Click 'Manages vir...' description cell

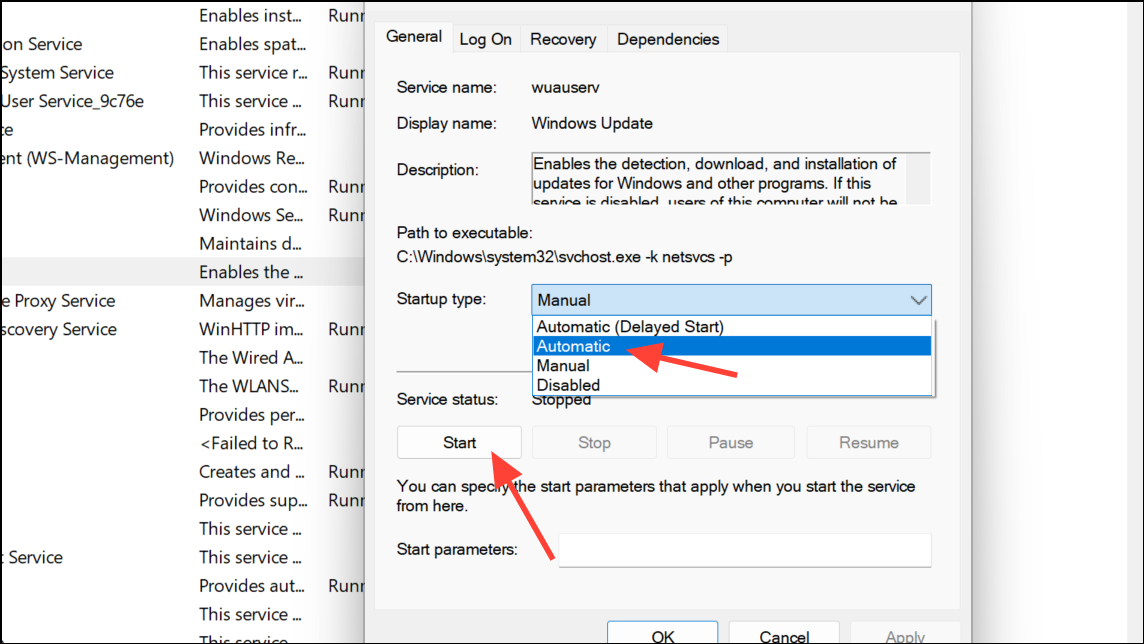coord(252,300)
